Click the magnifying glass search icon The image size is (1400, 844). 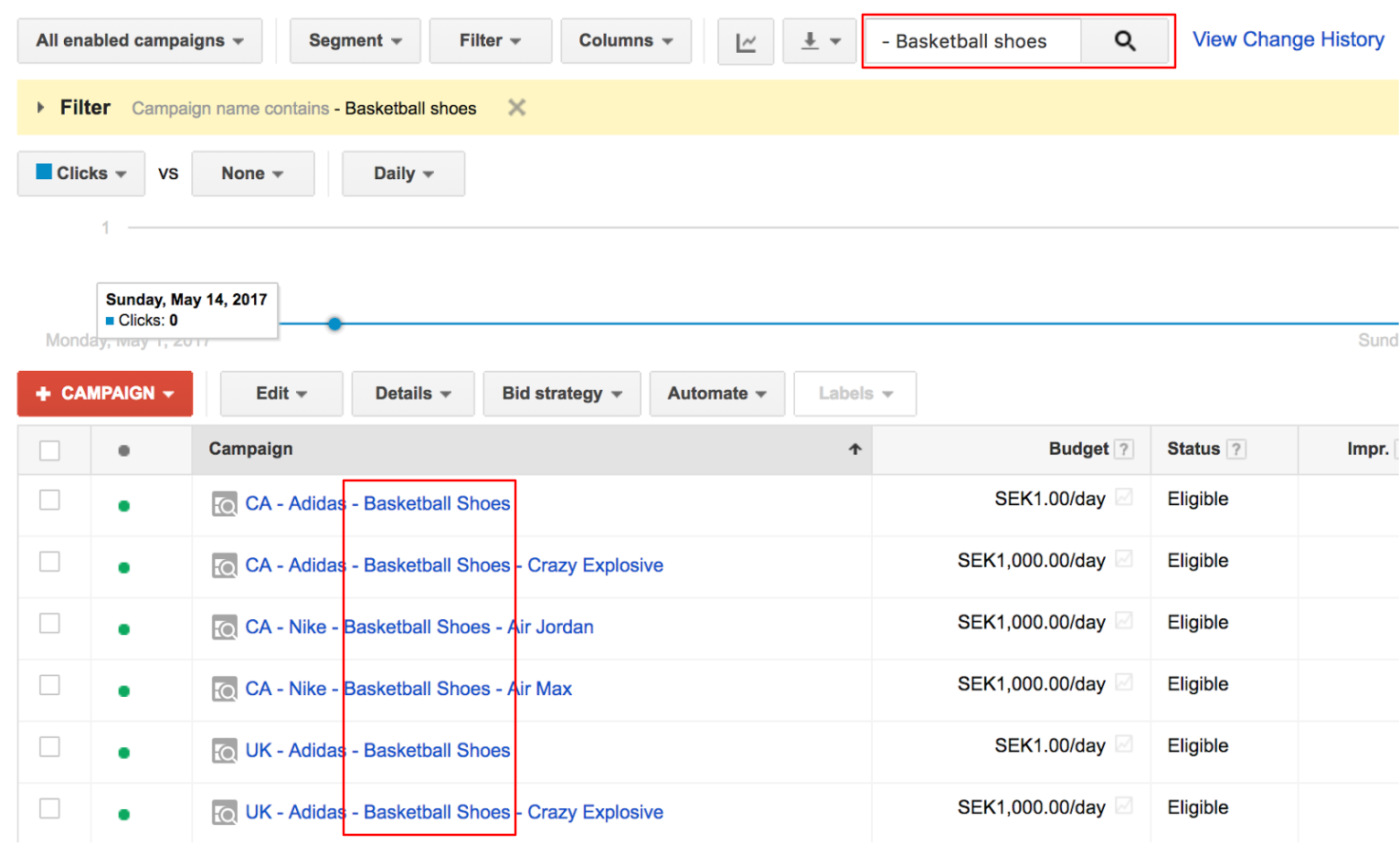1124,41
